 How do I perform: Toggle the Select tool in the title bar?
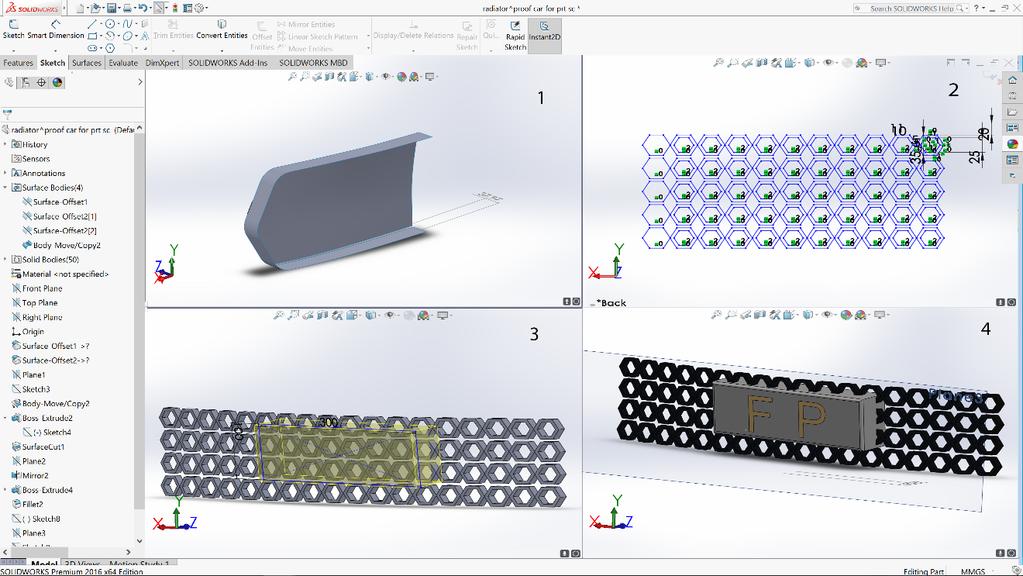tap(159, 8)
